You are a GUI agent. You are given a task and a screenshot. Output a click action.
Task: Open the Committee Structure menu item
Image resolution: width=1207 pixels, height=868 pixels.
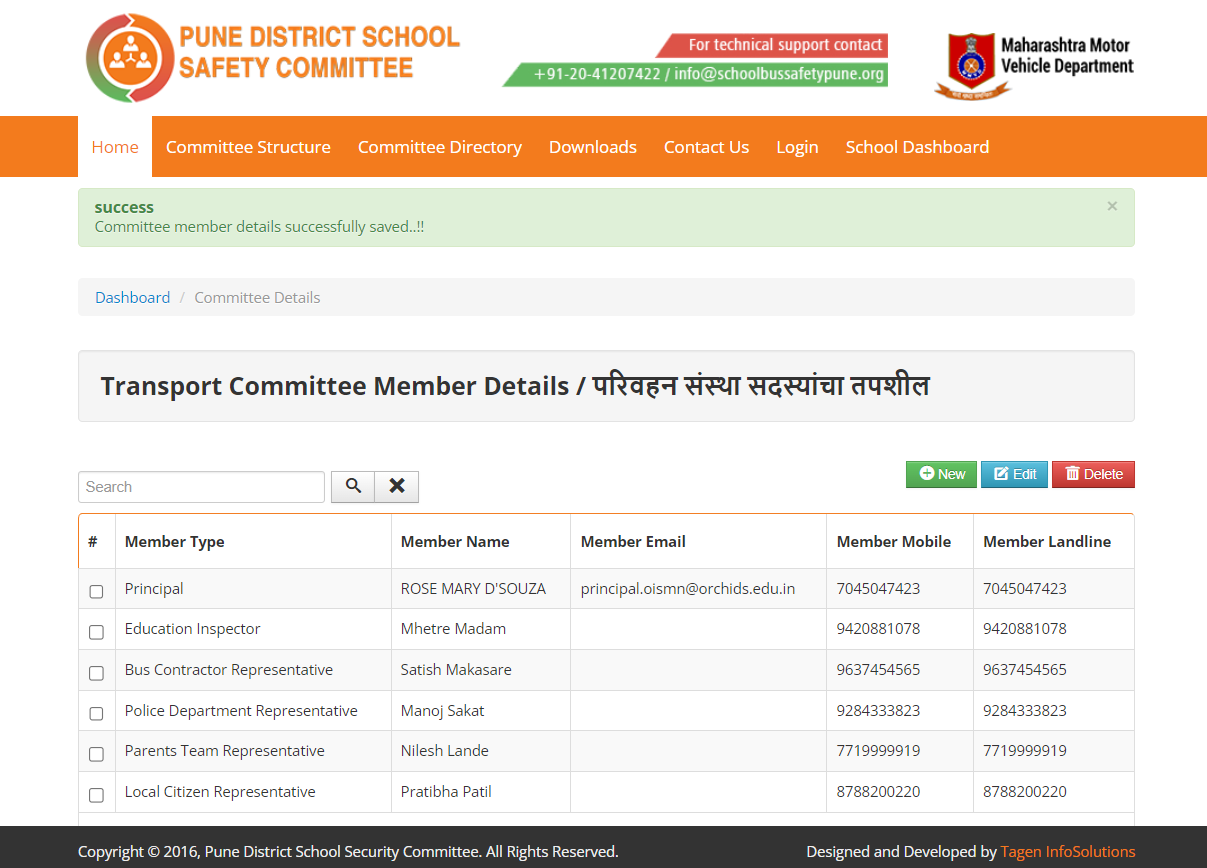248,147
